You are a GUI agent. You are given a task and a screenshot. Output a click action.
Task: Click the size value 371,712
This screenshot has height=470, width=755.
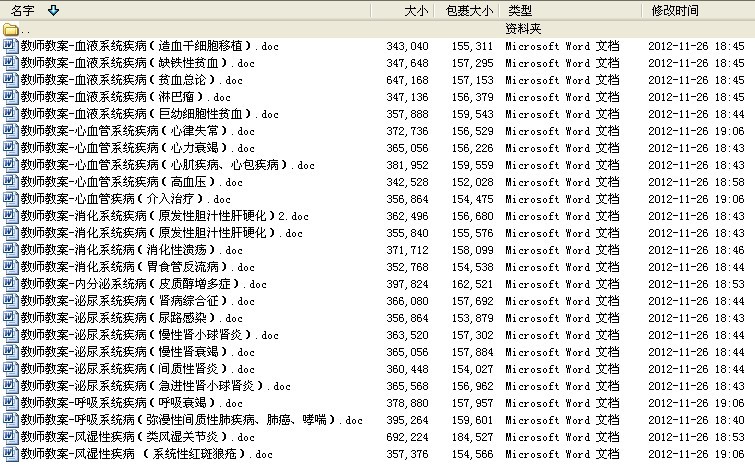407,250
